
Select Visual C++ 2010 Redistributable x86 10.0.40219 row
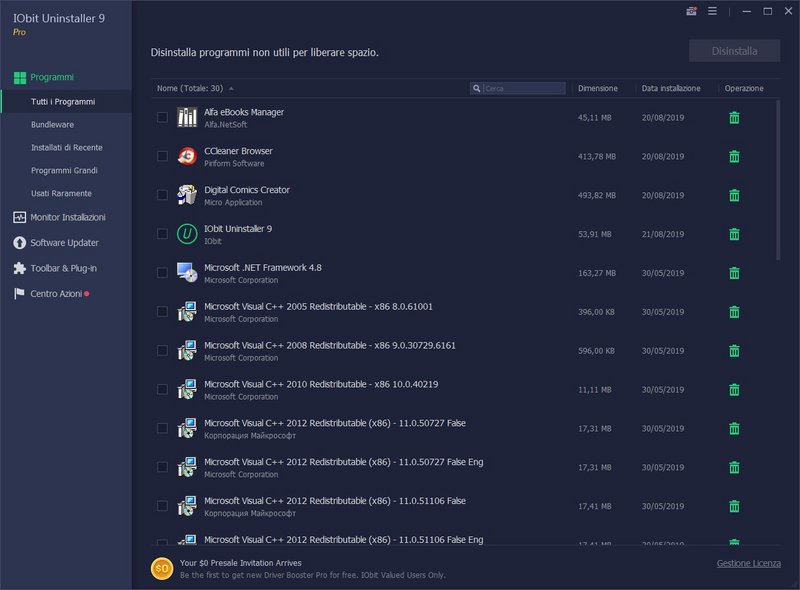pos(463,389)
